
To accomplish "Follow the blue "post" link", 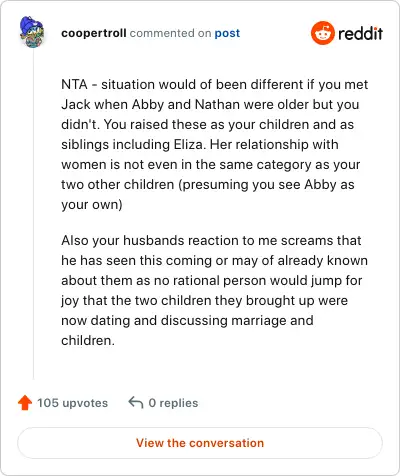I will point(227,33).
